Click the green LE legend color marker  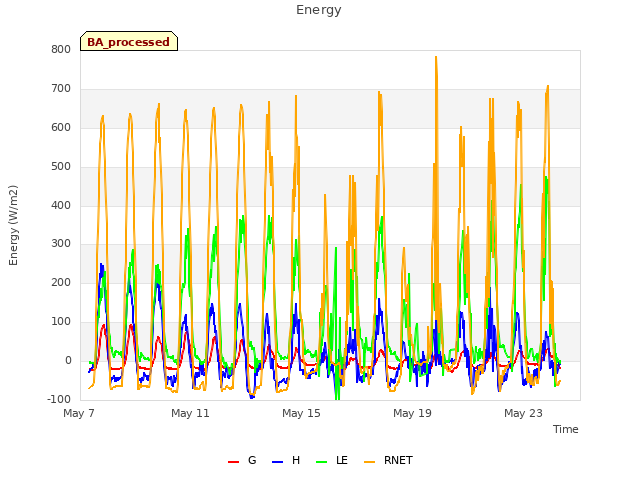click(322, 462)
